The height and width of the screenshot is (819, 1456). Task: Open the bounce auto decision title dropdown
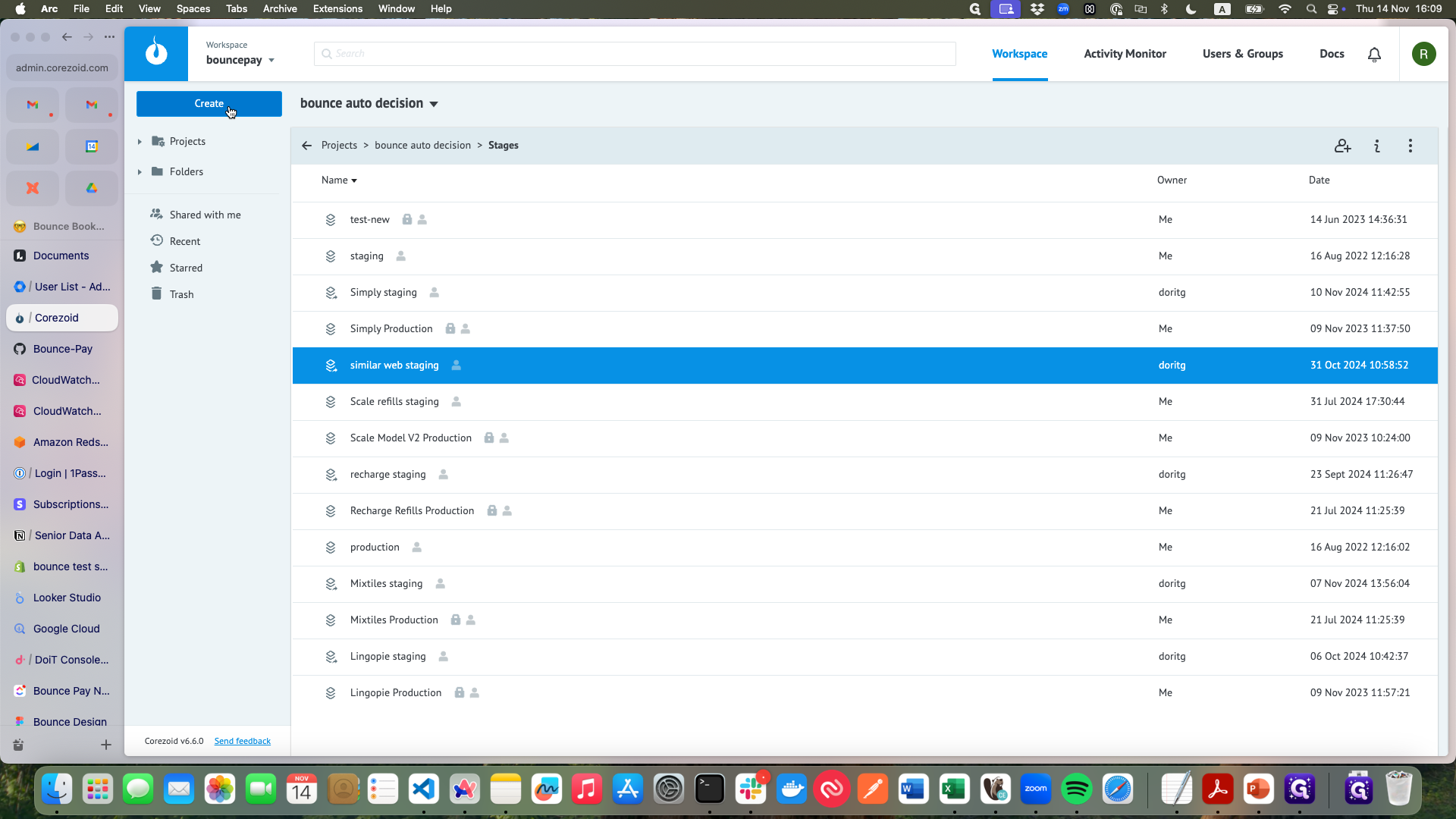[x=434, y=104]
